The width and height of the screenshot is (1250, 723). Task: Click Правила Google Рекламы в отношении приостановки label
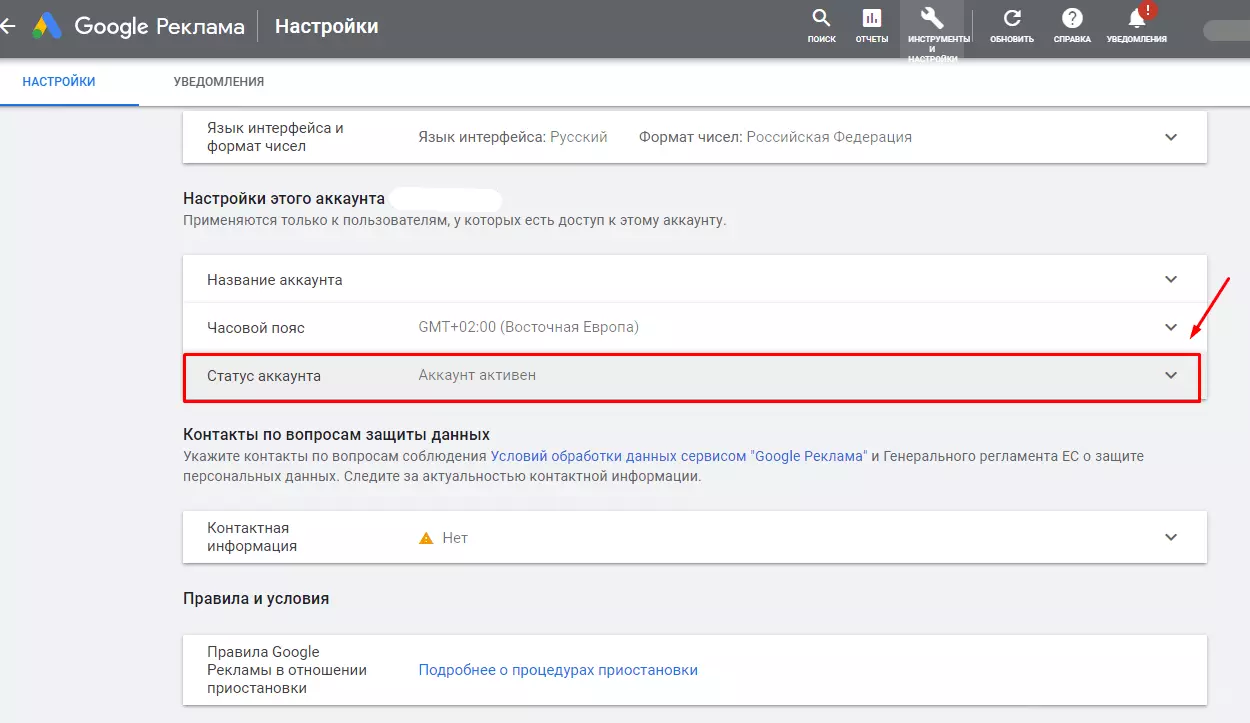click(287, 670)
